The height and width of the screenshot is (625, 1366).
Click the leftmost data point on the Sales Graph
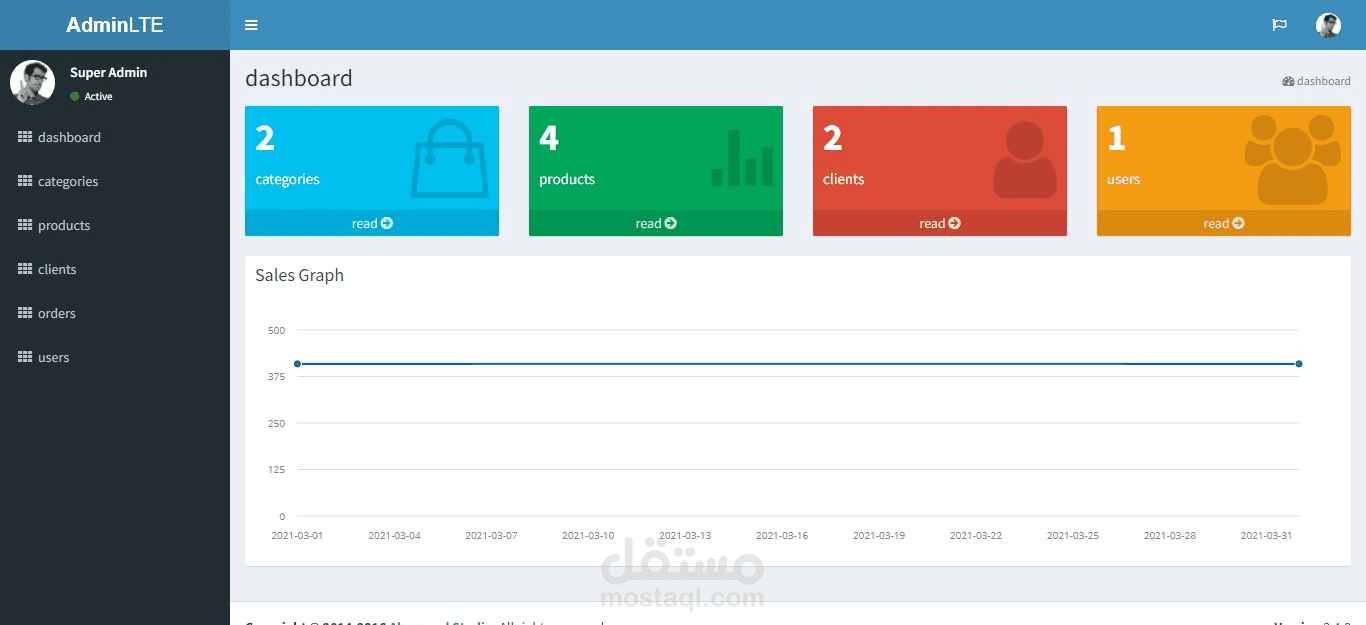tap(297, 363)
